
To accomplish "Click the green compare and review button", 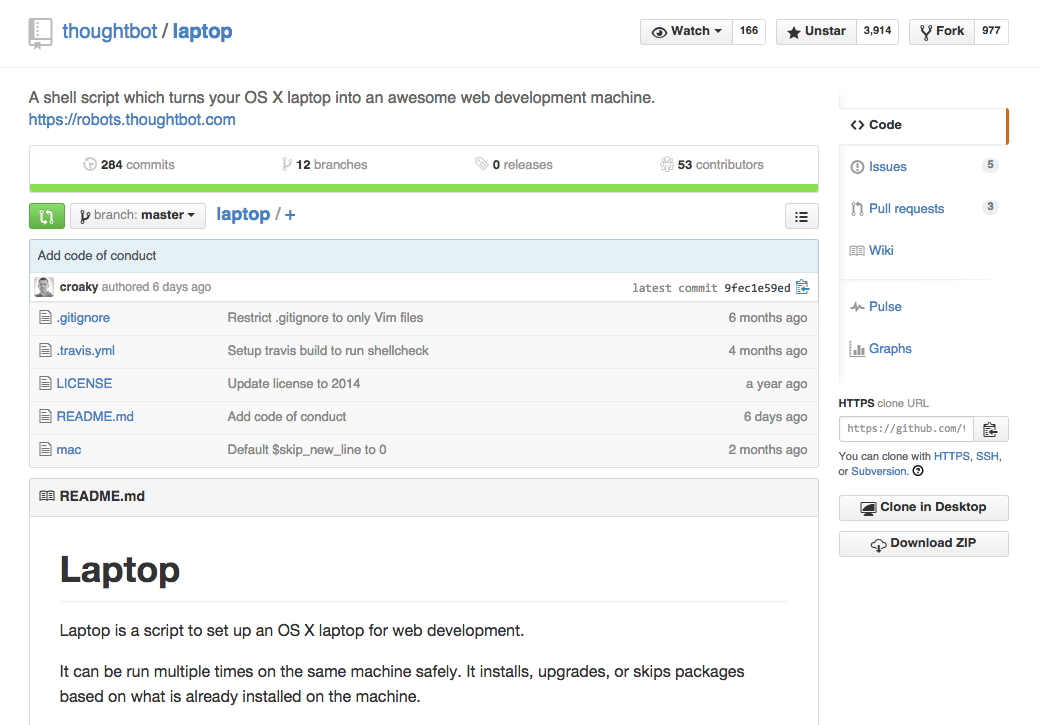I will 47,215.
